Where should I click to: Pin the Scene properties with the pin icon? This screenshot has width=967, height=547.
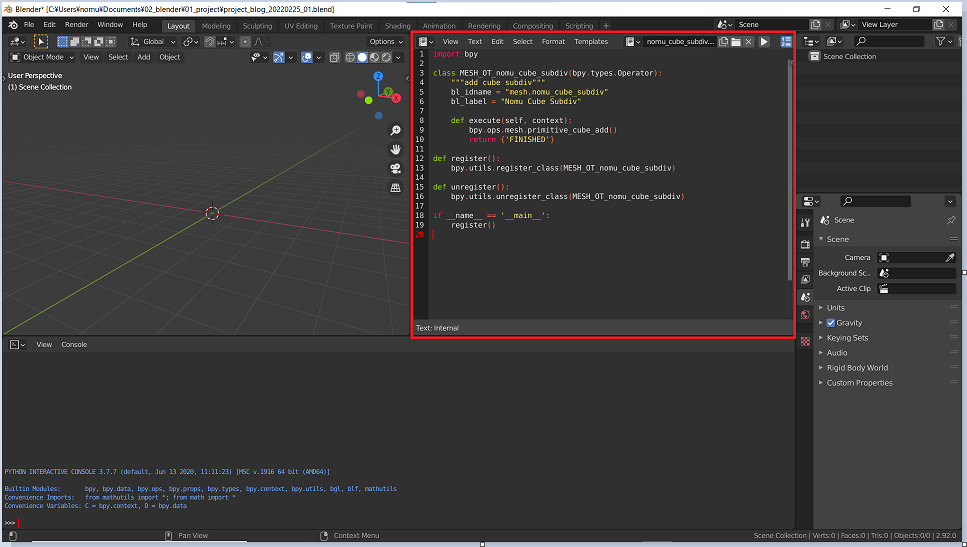[951, 220]
